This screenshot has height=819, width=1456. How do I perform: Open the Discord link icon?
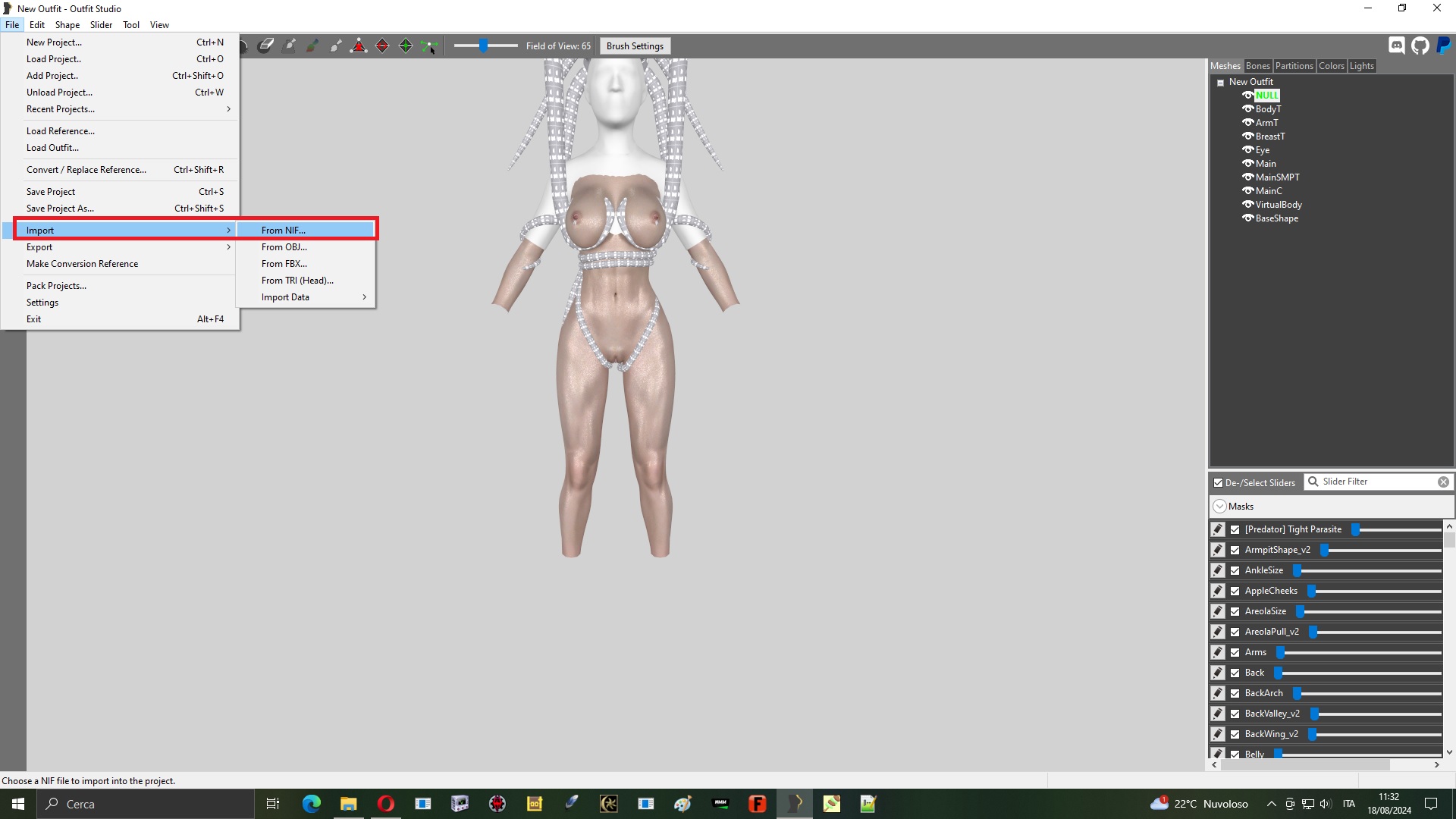(x=1397, y=45)
